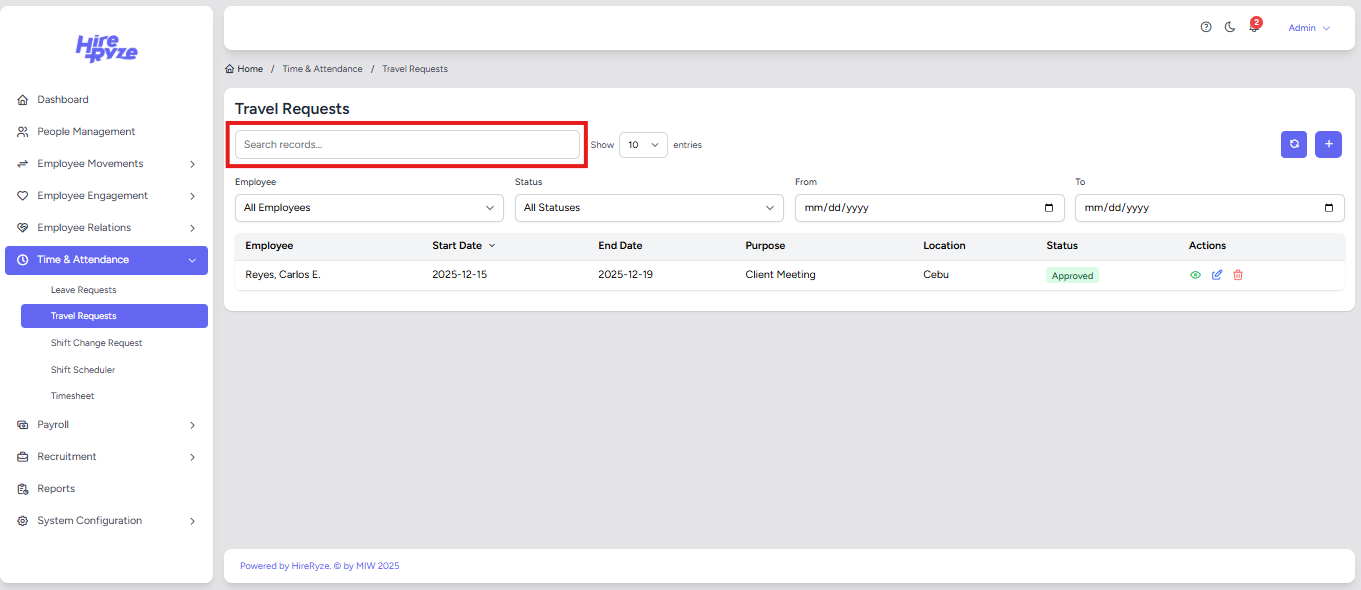
Task: Open the All Statuses dropdown
Action: [x=648, y=208]
